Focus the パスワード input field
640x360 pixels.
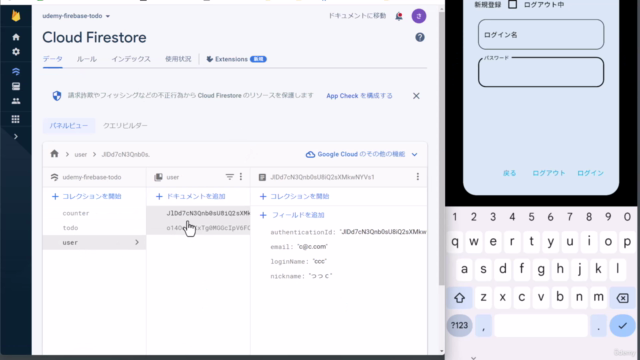(x=541, y=72)
